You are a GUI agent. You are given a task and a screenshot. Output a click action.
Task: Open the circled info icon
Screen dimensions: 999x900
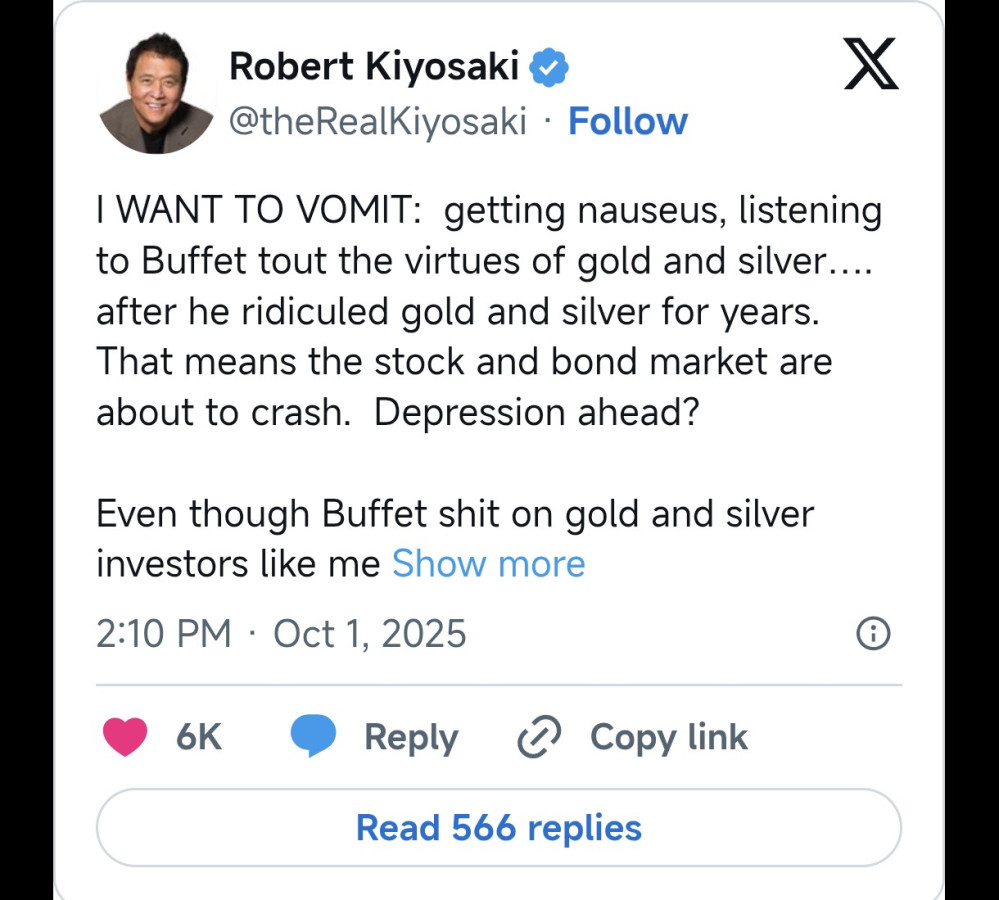874,634
